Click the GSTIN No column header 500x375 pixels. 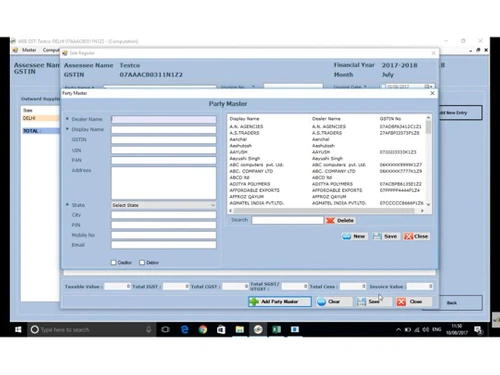coord(390,119)
